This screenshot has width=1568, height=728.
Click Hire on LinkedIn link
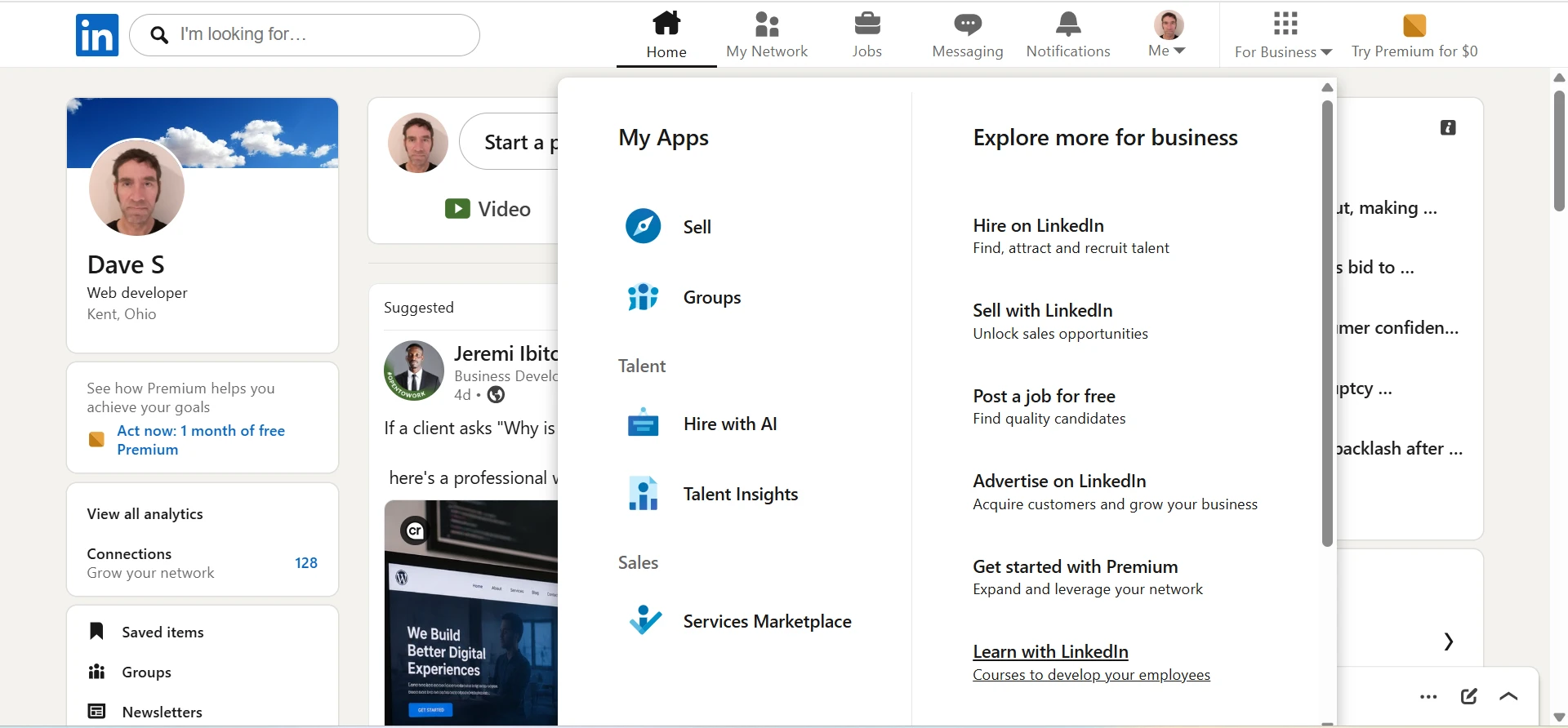pyautogui.click(x=1038, y=225)
